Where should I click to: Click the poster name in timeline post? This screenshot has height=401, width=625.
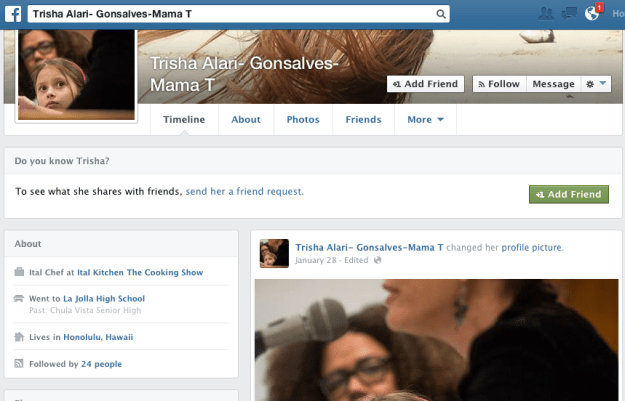click(x=369, y=248)
